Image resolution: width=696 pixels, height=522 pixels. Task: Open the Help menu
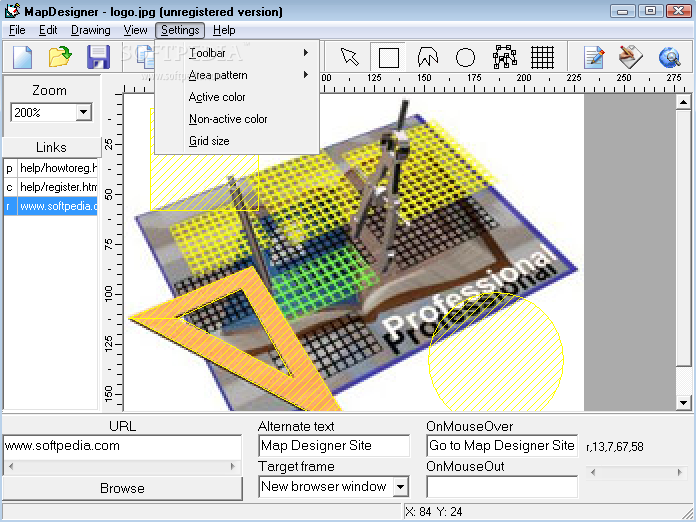tap(224, 30)
